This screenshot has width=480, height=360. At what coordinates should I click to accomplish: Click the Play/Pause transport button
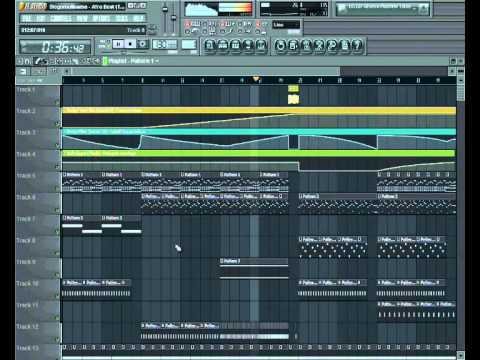[118, 44]
